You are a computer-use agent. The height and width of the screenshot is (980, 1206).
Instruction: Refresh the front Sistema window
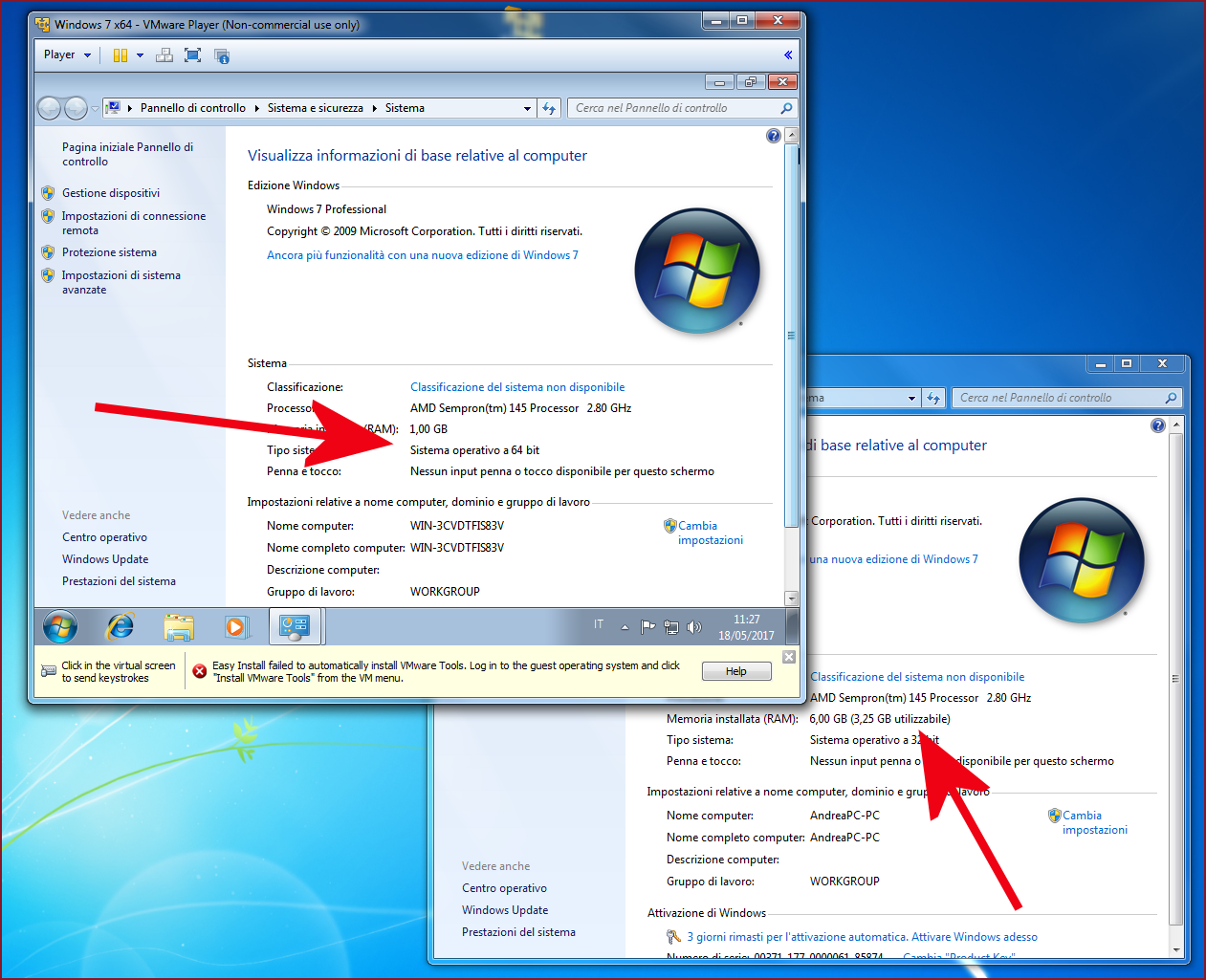(549, 108)
